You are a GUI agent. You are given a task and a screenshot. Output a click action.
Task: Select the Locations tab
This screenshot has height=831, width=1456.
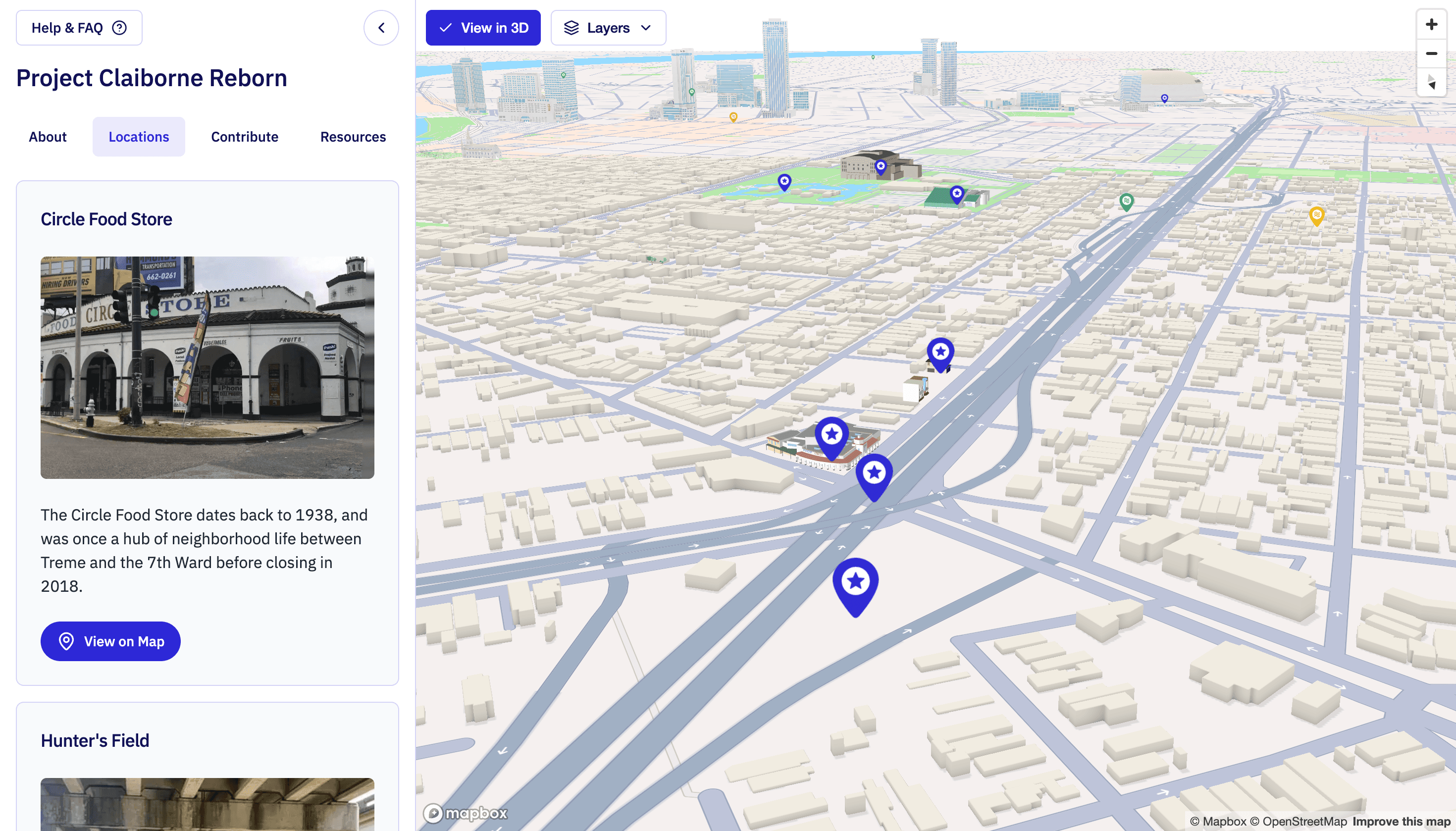139,136
